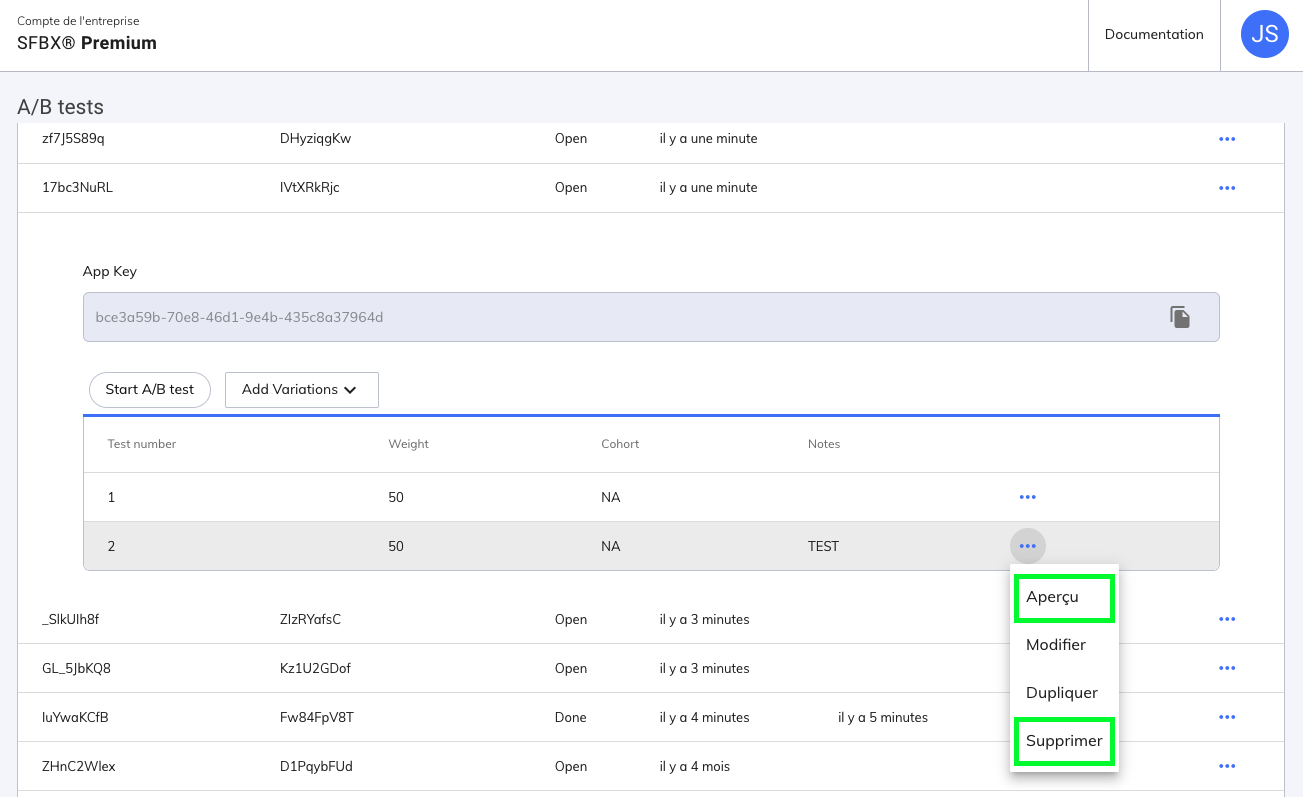
Task: Click three-dot menu for test number 1
Action: (x=1027, y=497)
